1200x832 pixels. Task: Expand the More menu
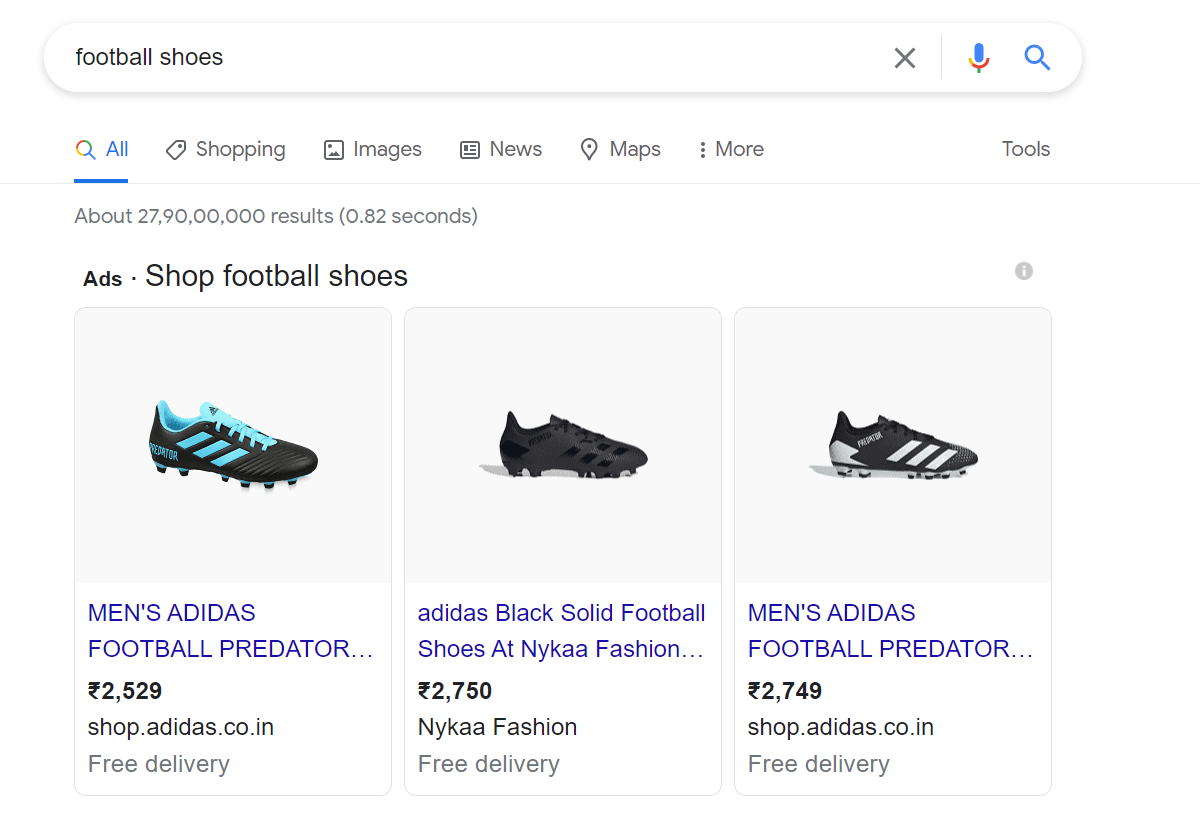731,150
